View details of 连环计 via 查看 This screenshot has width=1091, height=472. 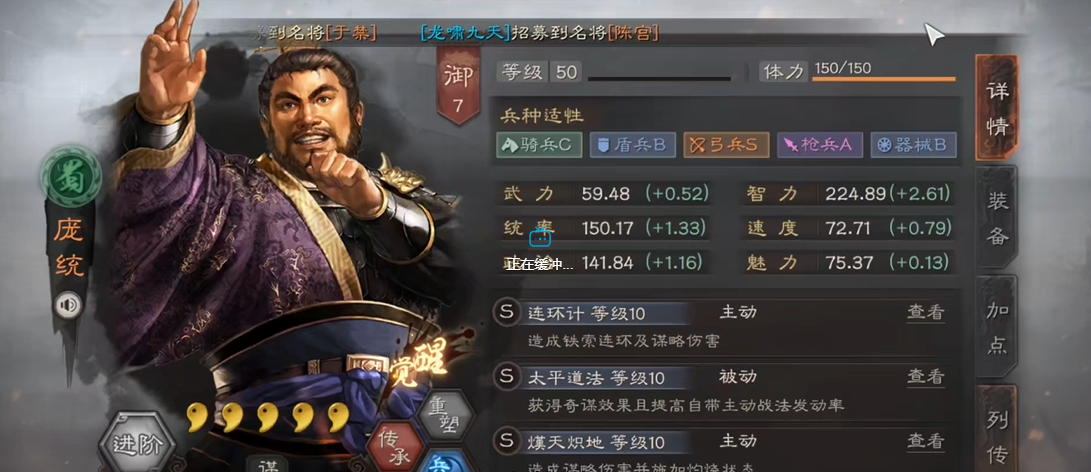point(925,313)
